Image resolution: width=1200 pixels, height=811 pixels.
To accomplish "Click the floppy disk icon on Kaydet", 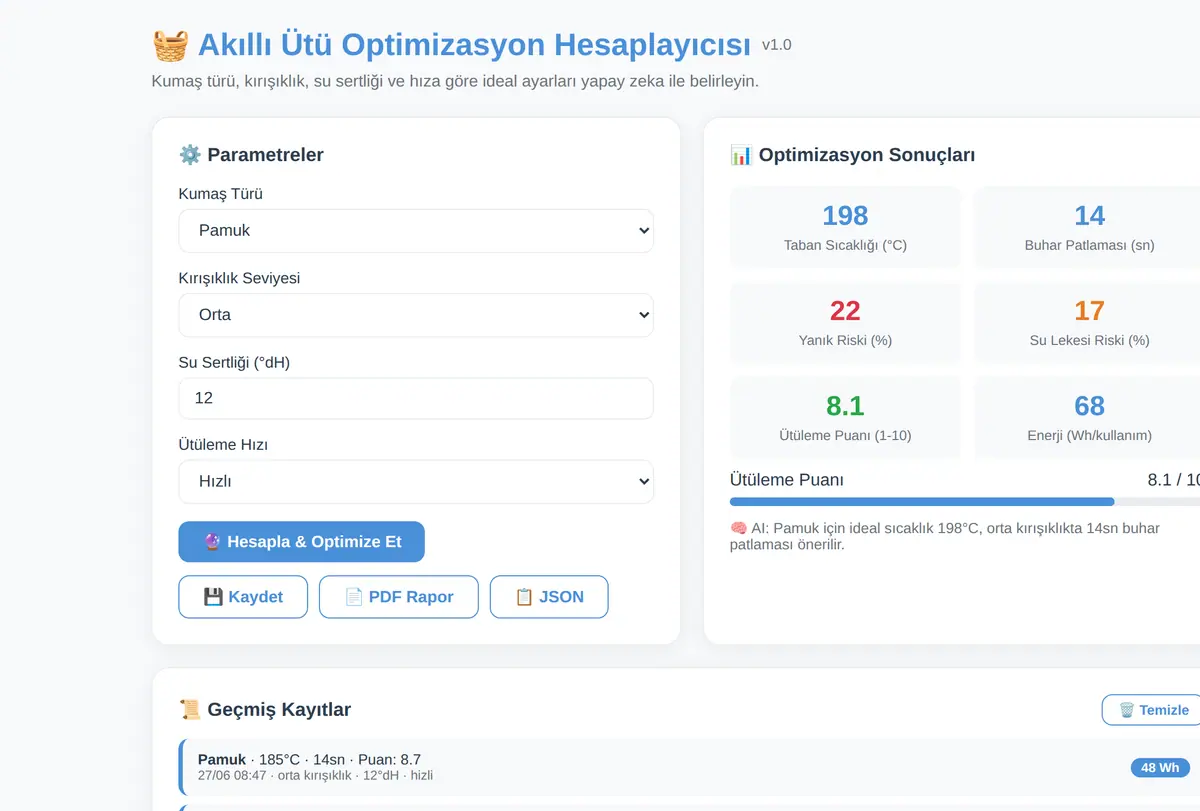I will coord(213,597).
